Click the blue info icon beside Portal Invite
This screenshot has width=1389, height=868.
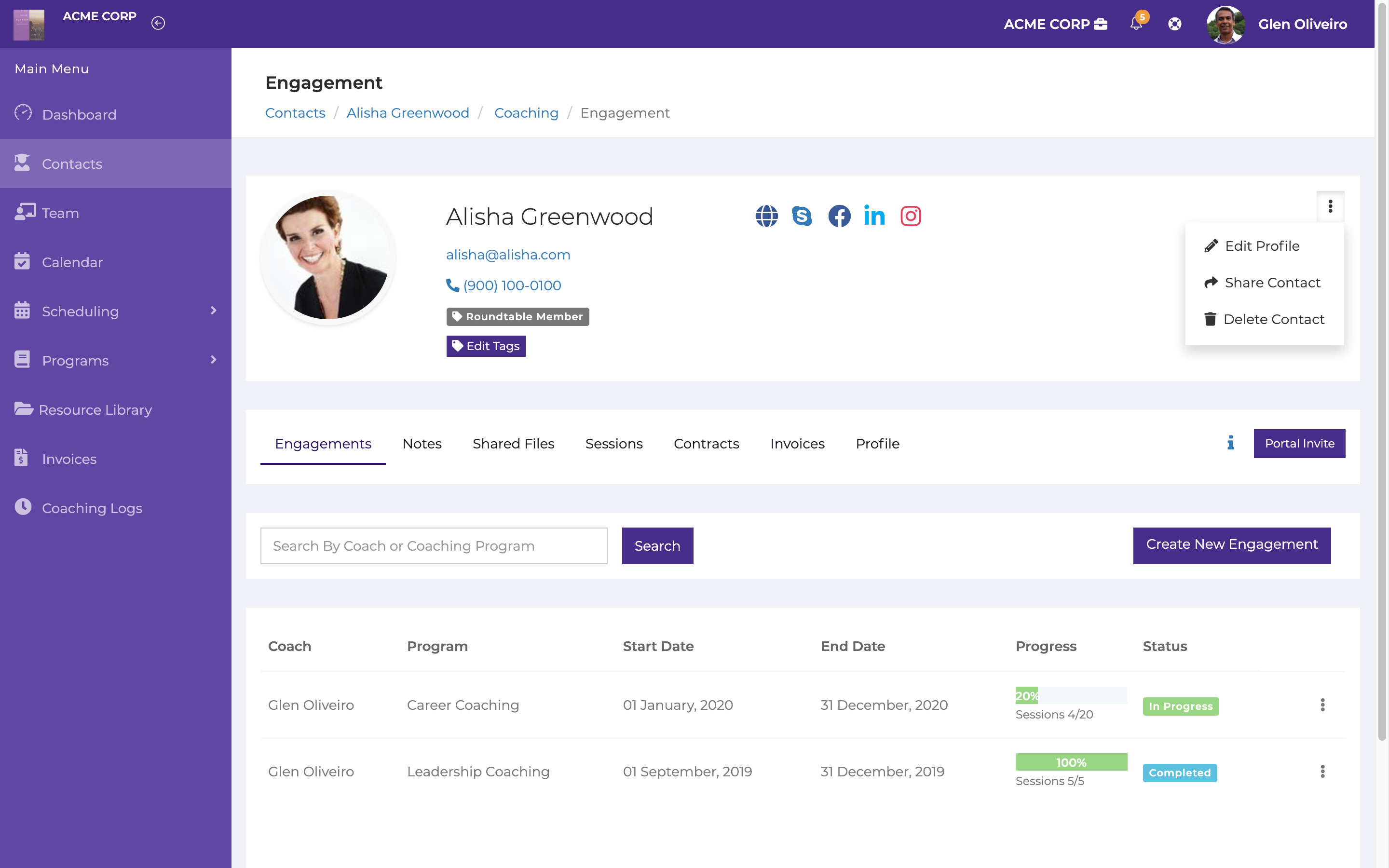click(1231, 443)
